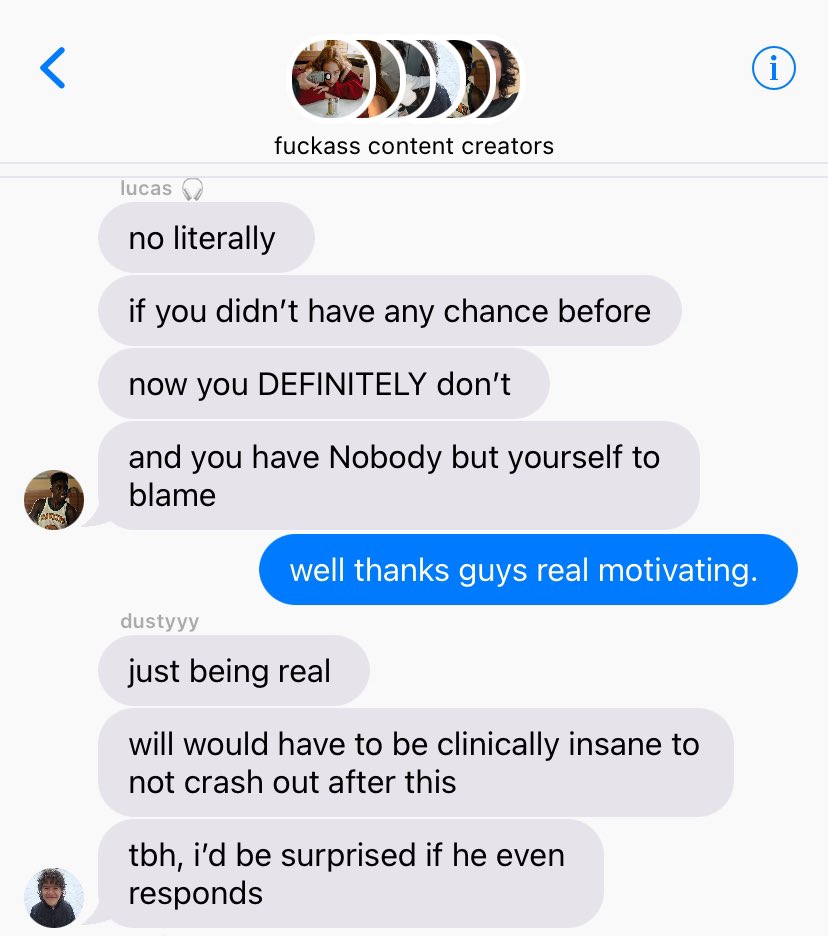Tap the blue "well thanks guys real motivating." bubble
828x936 pixels.
point(528,569)
